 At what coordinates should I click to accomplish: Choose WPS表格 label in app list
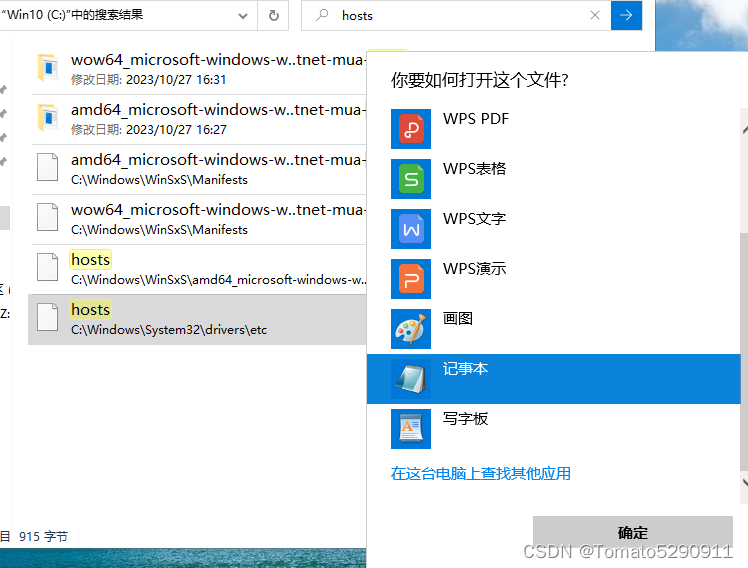474,168
